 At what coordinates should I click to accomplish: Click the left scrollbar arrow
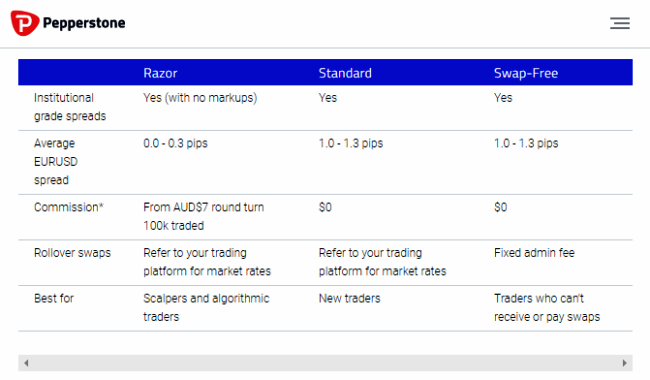pyautogui.click(x=26, y=363)
